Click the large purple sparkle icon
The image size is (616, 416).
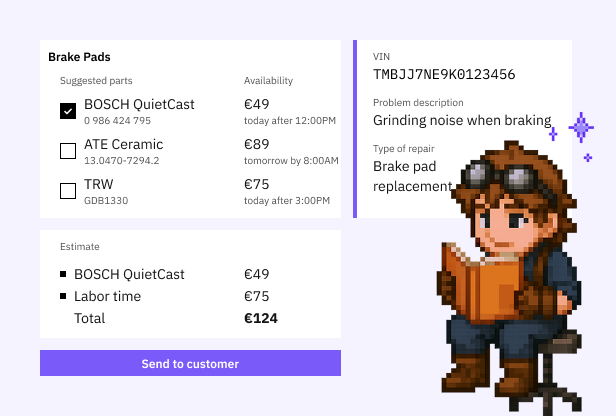point(581,127)
